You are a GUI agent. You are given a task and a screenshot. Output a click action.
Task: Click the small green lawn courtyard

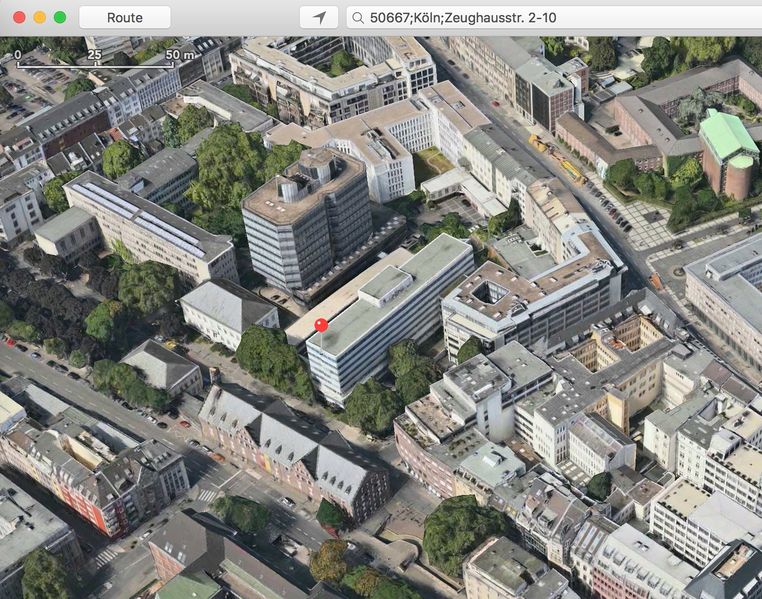[430, 160]
